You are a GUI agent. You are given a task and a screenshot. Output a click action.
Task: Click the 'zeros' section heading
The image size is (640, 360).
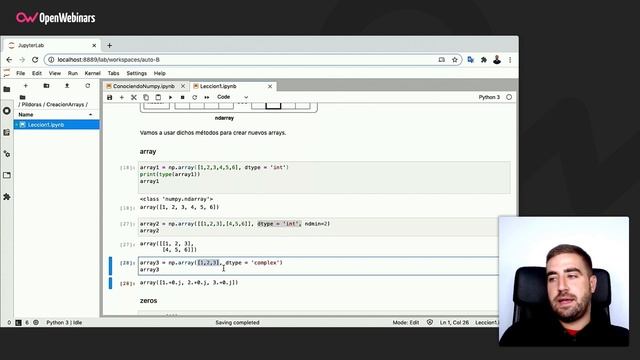click(149, 301)
